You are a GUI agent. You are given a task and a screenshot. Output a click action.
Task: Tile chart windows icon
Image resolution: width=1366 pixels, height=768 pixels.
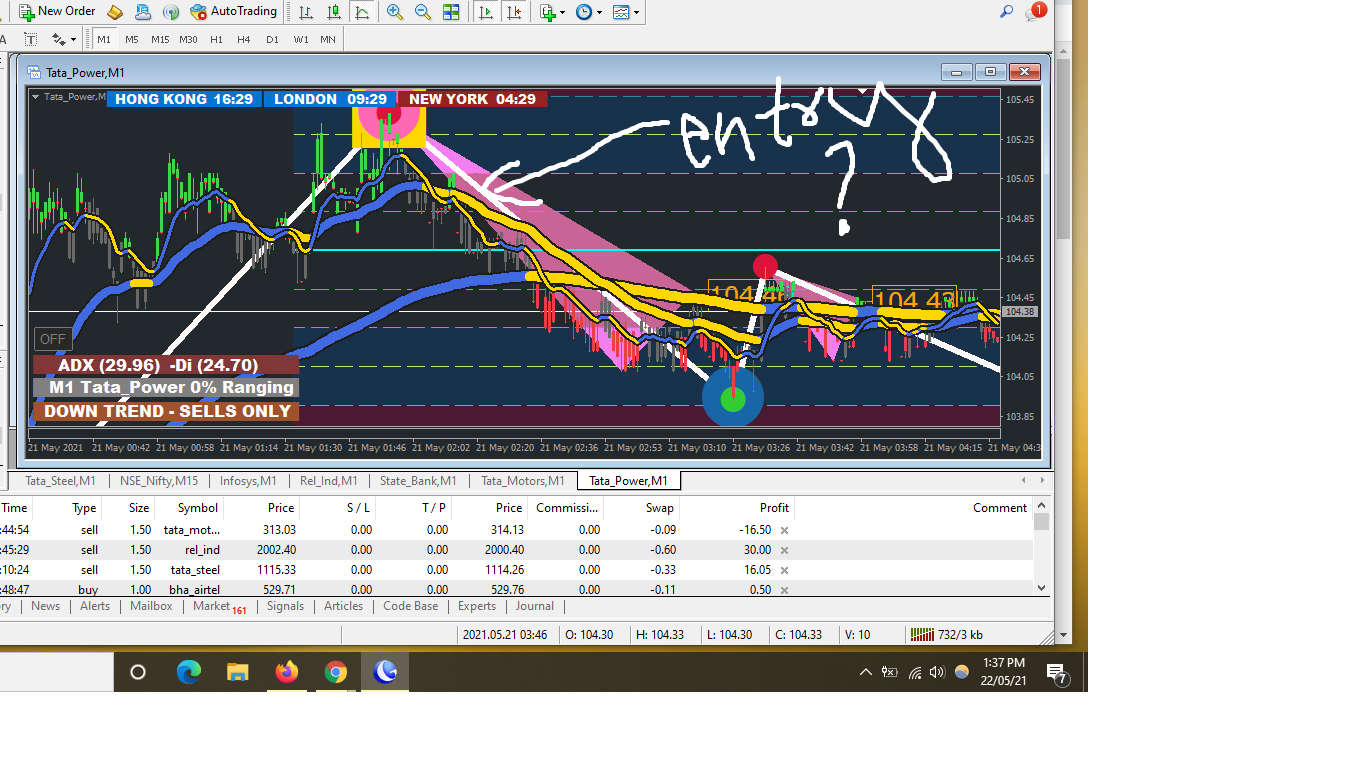coord(451,12)
